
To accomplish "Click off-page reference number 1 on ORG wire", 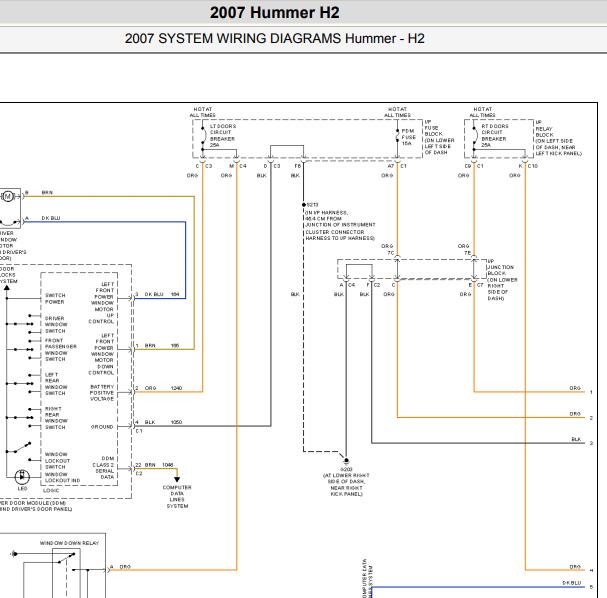I will [x=591, y=392].
